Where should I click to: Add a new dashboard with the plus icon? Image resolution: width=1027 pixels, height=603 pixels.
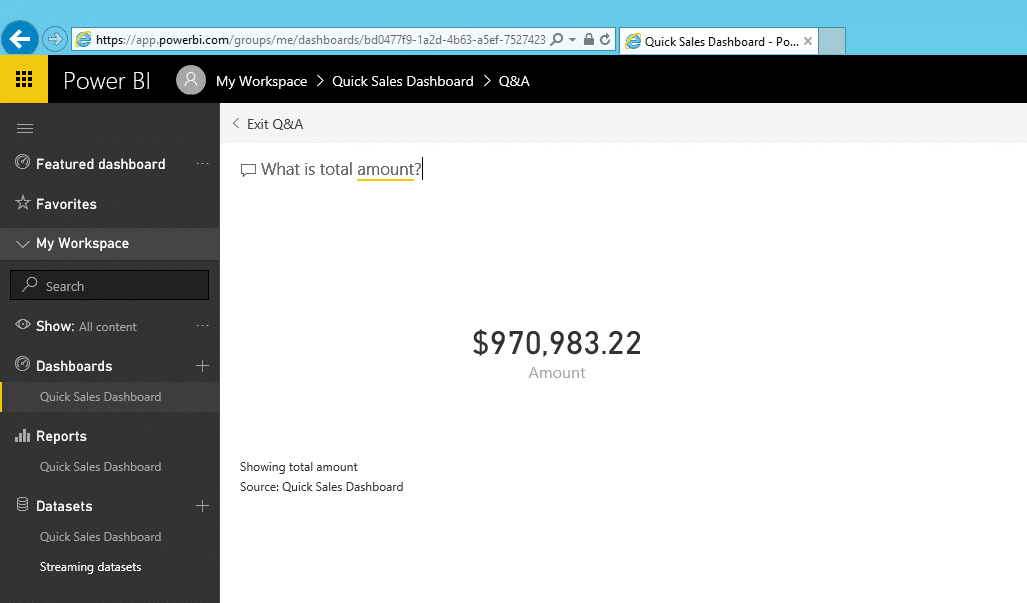tap(202, 366)
